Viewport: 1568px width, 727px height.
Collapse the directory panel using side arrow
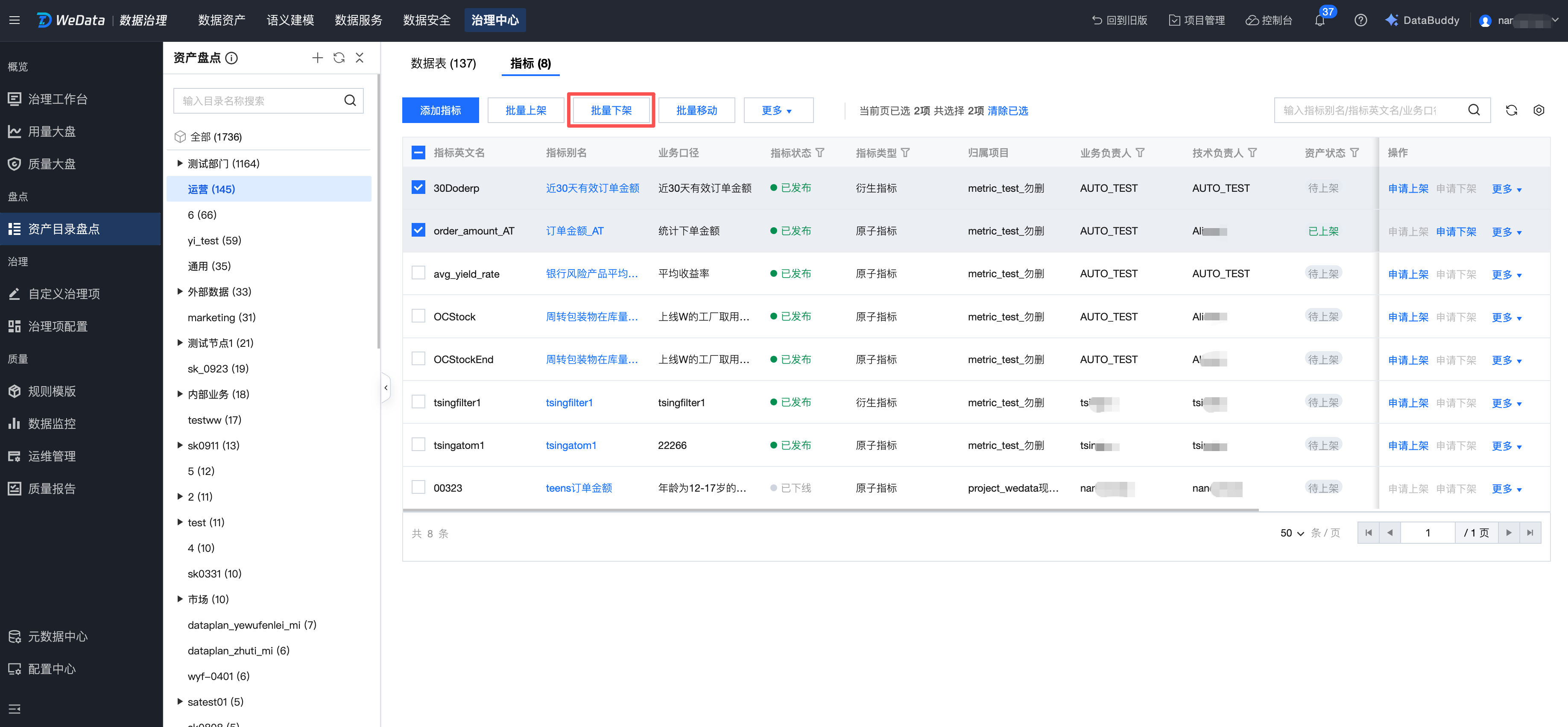point(385,388)
